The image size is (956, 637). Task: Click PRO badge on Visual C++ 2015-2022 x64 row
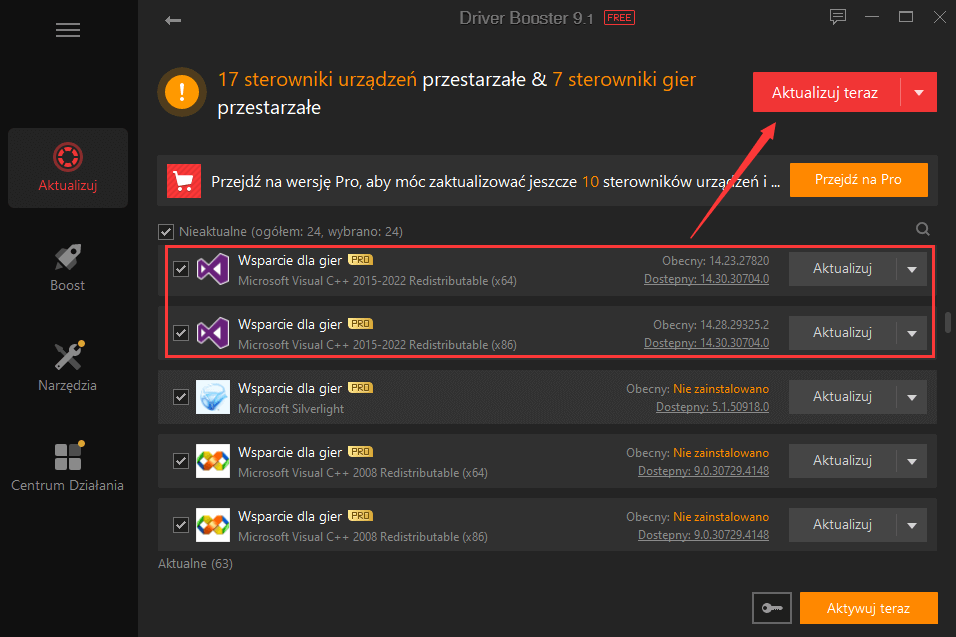360,260
